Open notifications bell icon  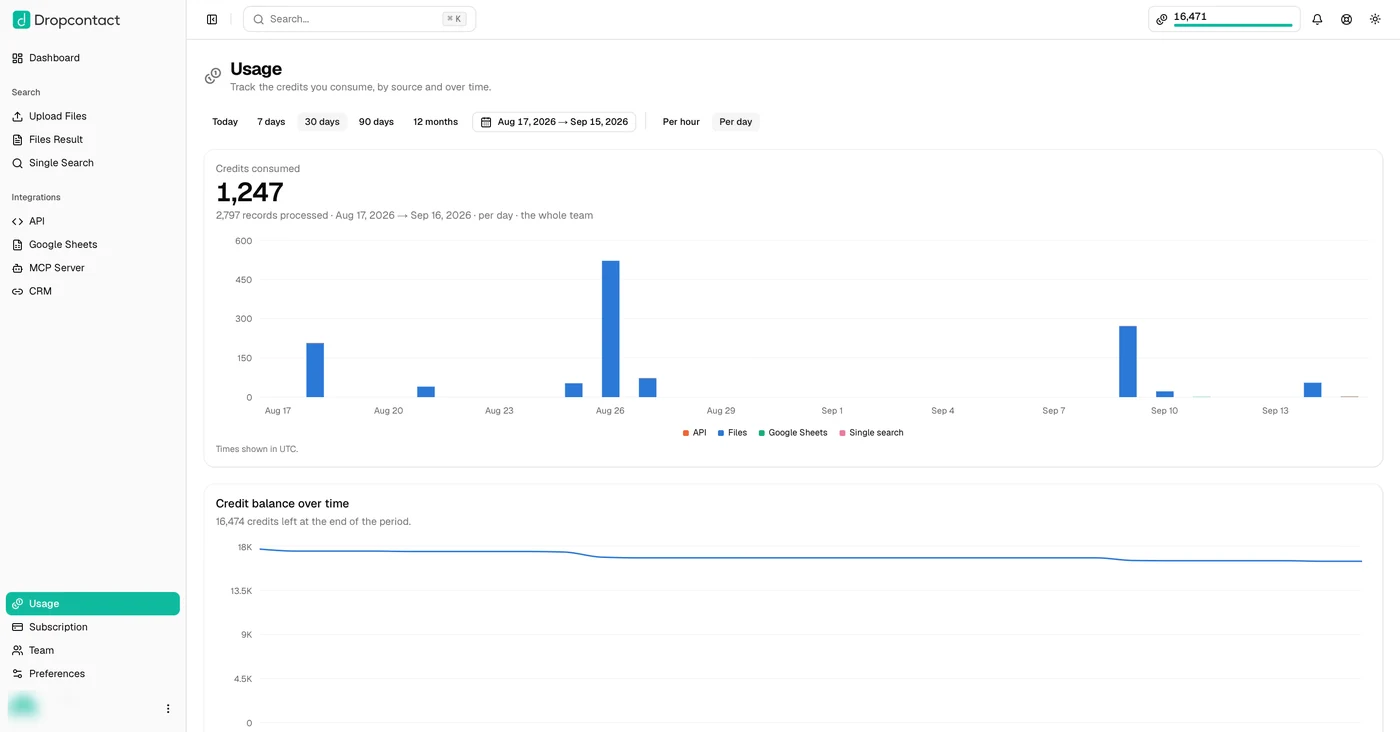pos(1317,19)
